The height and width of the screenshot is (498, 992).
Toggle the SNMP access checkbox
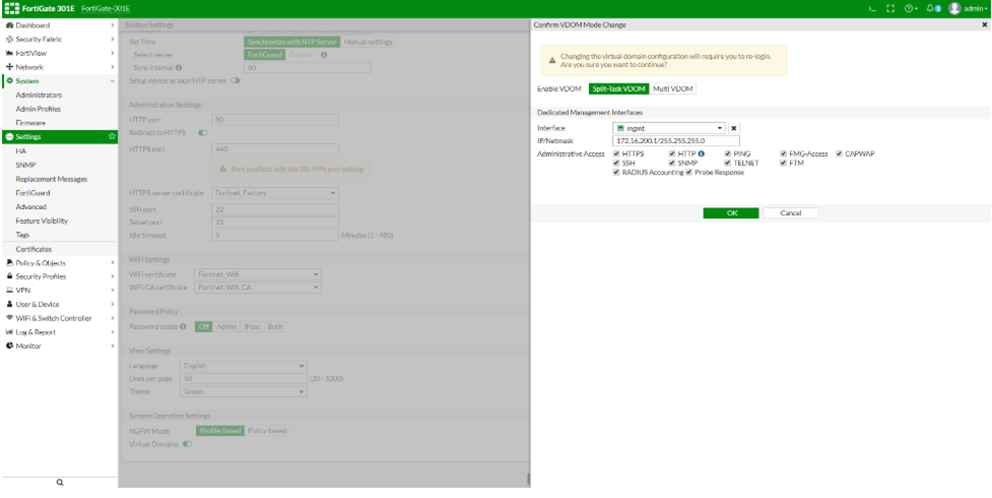point(672,163)
